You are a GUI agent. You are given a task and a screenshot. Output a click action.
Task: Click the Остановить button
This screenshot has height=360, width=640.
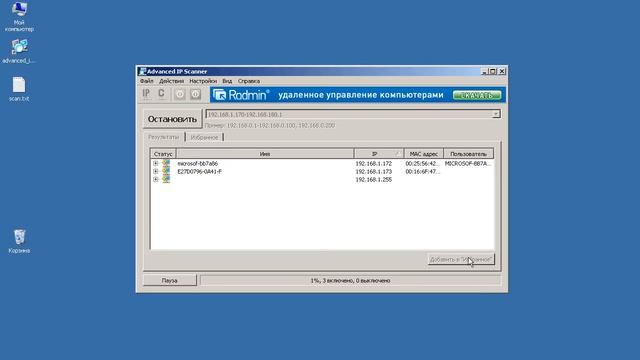click(172, 119)
